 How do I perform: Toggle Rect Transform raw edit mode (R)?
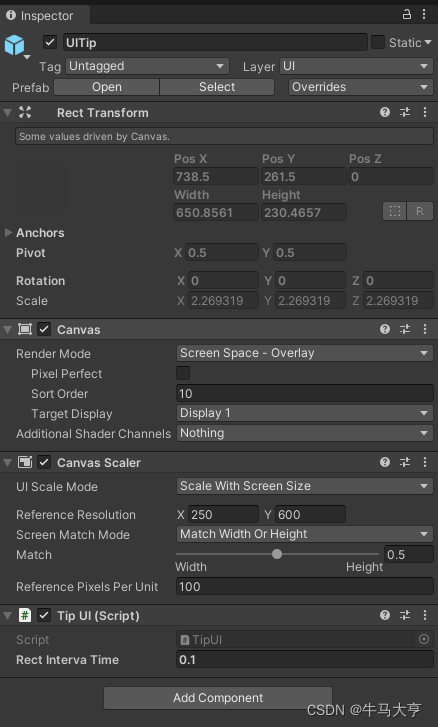point(420,211)
